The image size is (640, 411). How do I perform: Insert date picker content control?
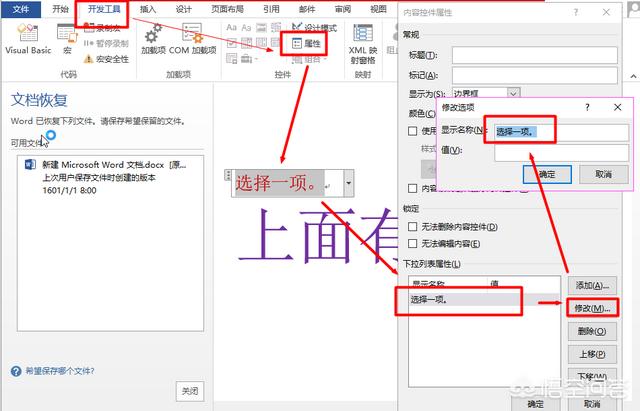pyautogui.click(x=276, y=43)
